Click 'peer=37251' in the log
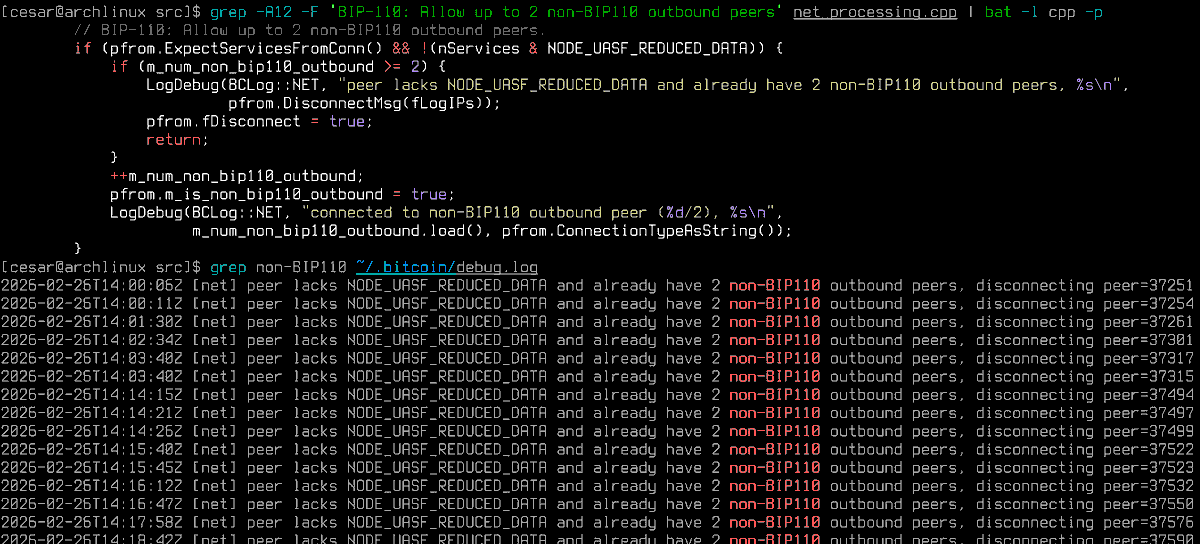The image size is (1200, 544). (x=1148, y=285)
